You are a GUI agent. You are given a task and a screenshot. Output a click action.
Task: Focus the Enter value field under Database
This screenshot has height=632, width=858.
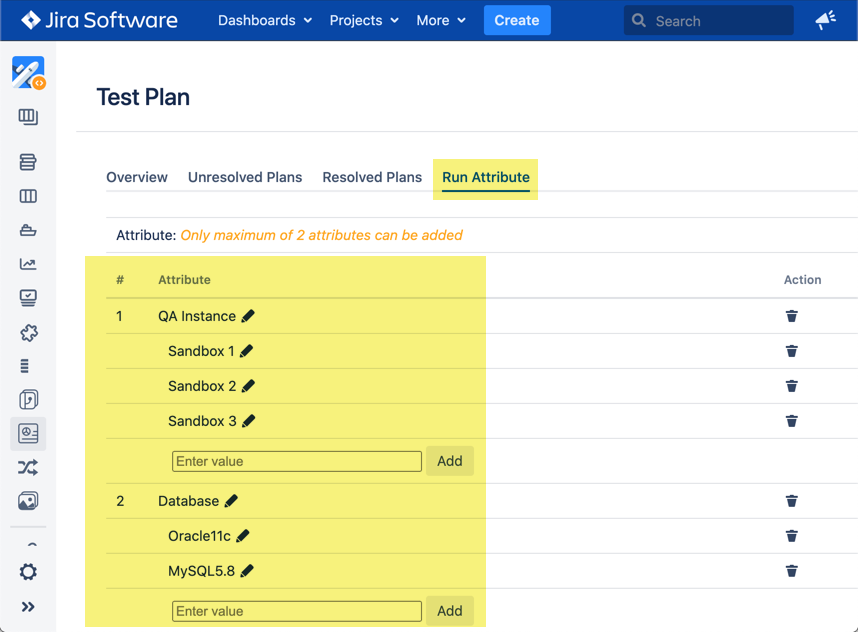(x=297, y=611)
